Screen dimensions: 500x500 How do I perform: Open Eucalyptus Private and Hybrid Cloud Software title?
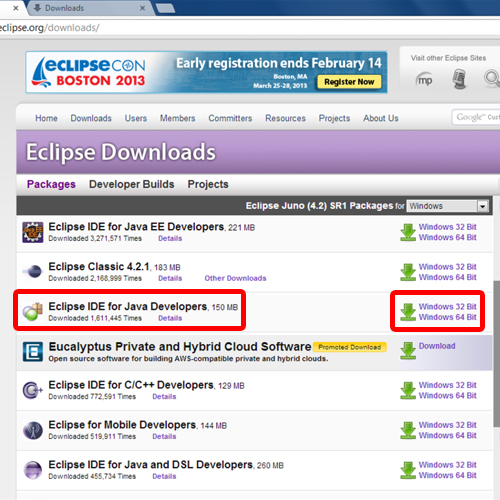click(x=180, y=347)
